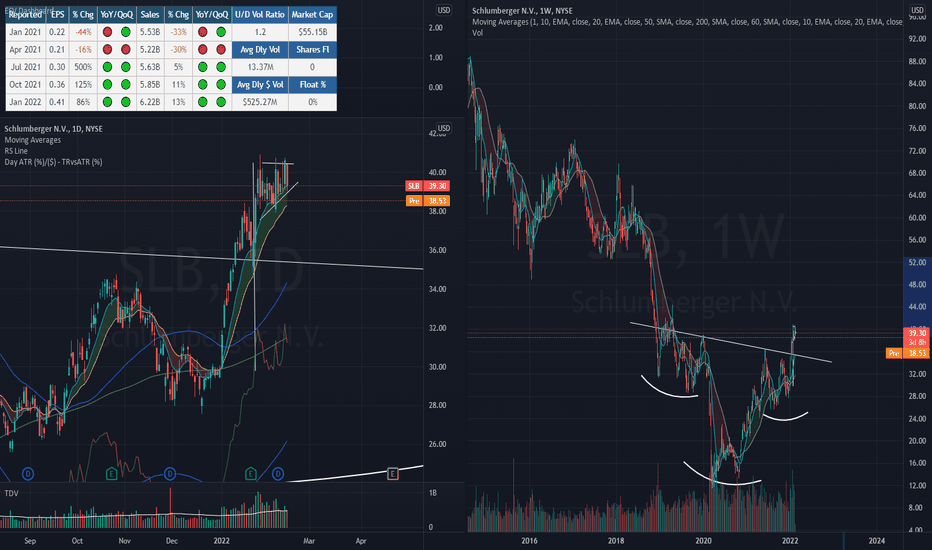Viewport: 932px width, 550px height.
Task: Click the Oct 2021 reported row
Action: click(26, 84)
